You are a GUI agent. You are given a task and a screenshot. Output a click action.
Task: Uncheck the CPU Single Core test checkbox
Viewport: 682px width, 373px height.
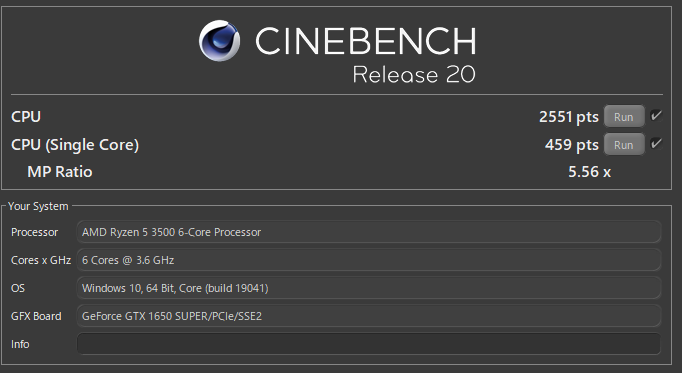pyautogui.click(x=656, y=144)
